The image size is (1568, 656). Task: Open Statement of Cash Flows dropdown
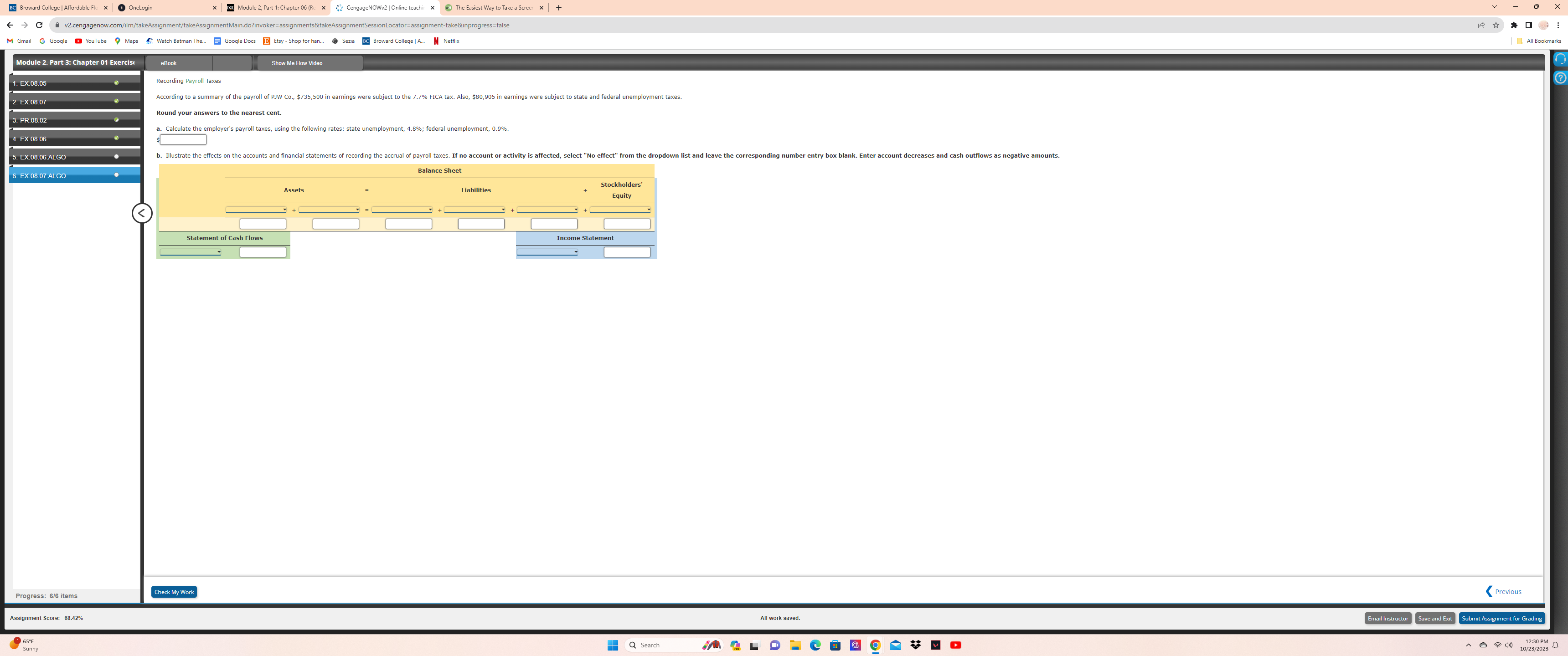(191, 252)
